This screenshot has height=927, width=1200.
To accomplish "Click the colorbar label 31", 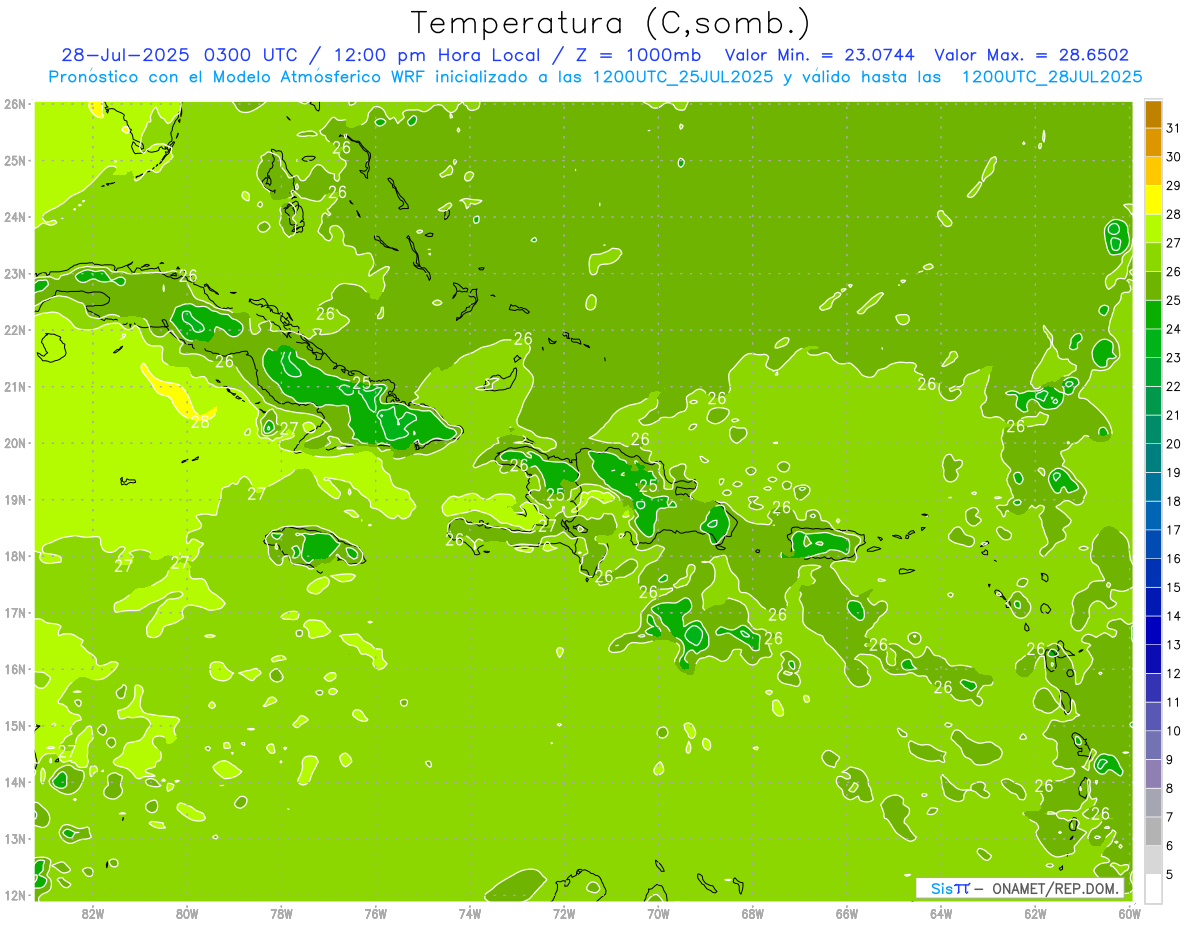I will [1173, 128].
